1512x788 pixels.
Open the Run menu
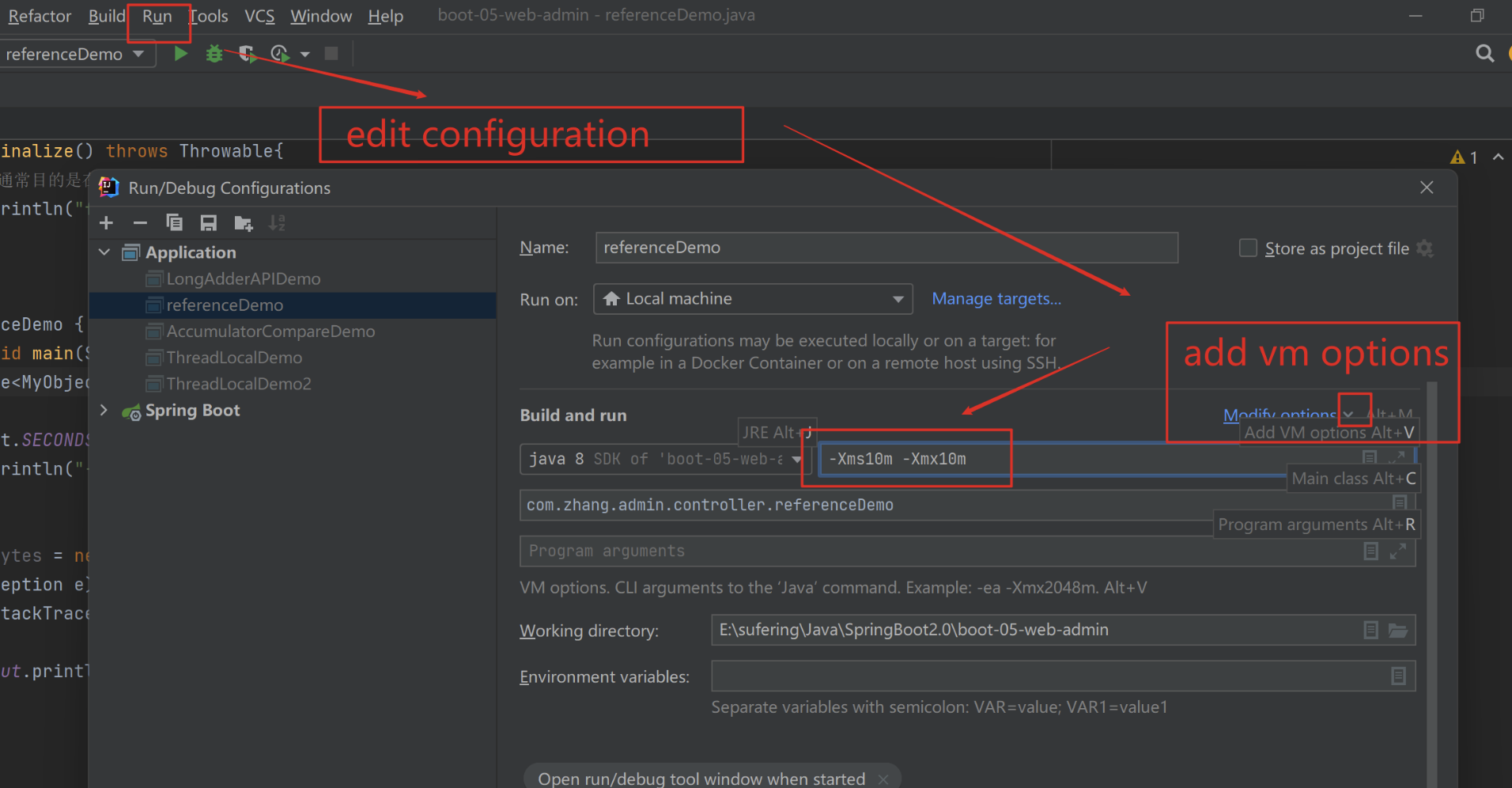tap(157, 17)
